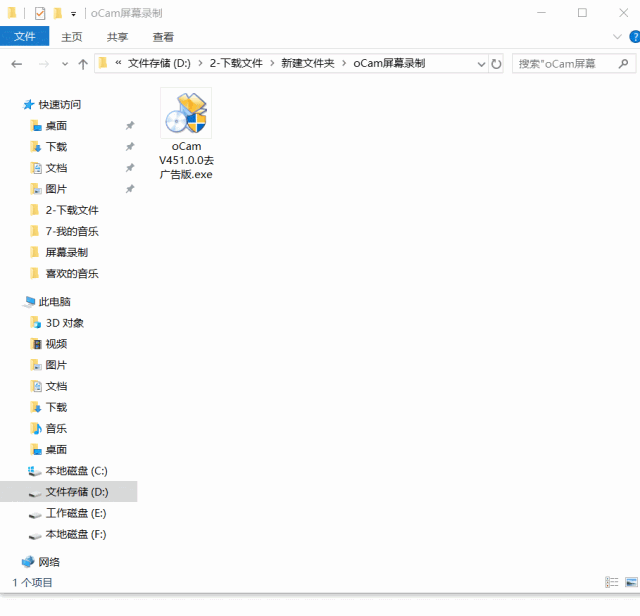Screen dimensions: 640x616
Task: Open the 文件 ribbon tab
Action: click(24, 37)
